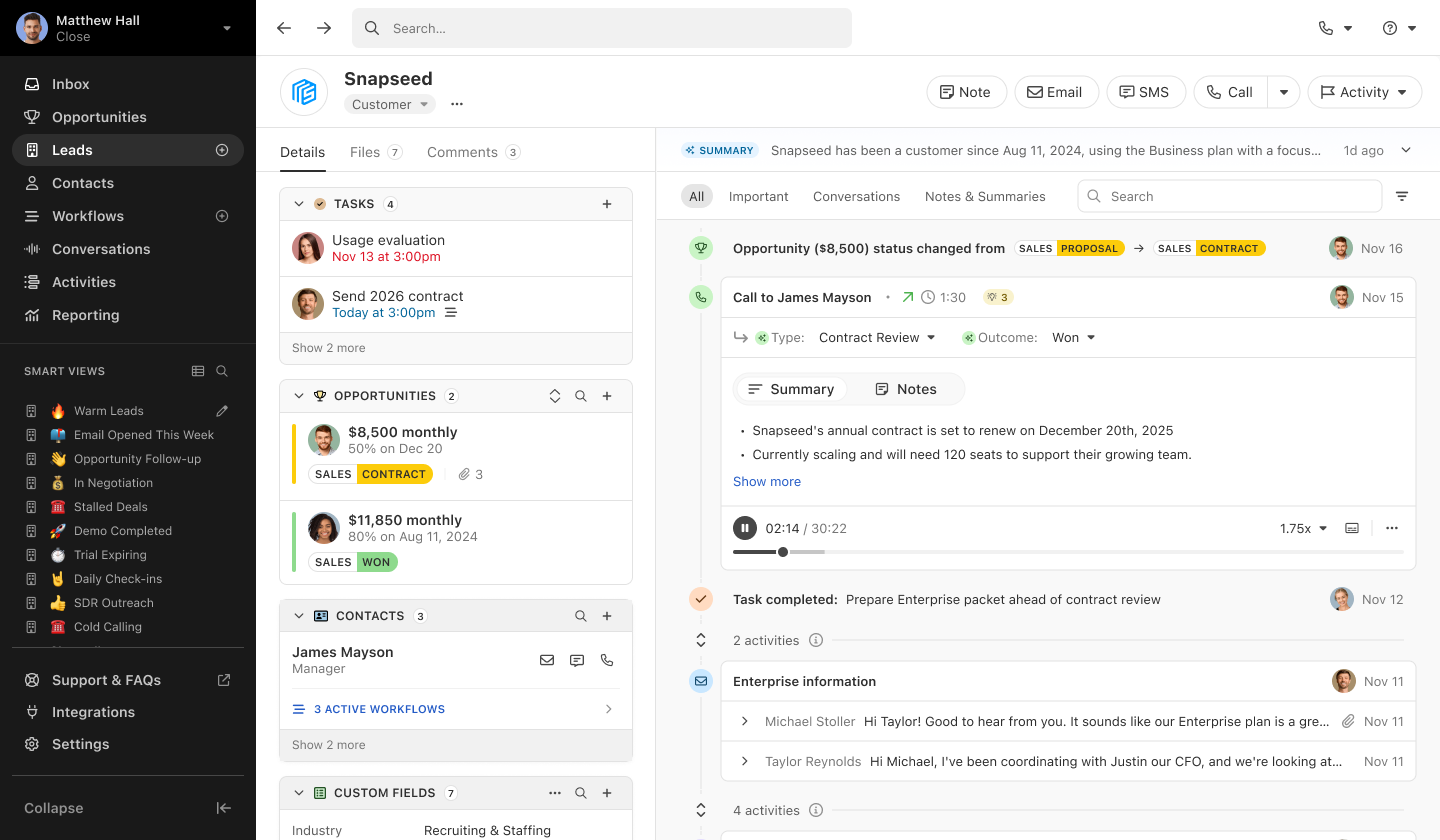Show Important activities filter
Viewport: 1440px width, 840px height.
click(x=759, y=196)
